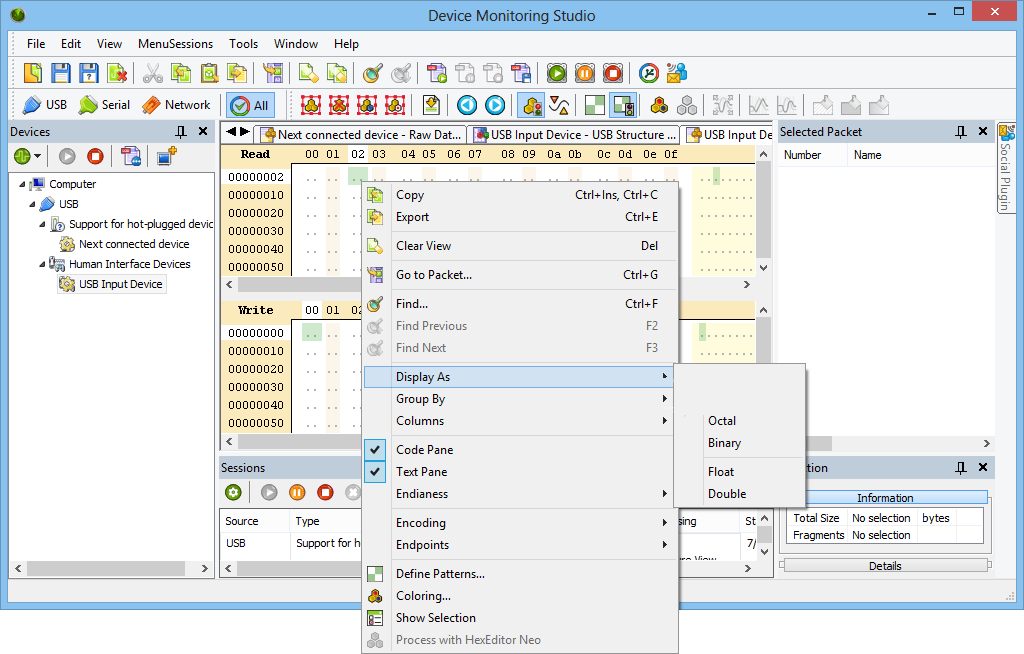Click the red stop icon in Sessions panel

(x=325, y=492)
